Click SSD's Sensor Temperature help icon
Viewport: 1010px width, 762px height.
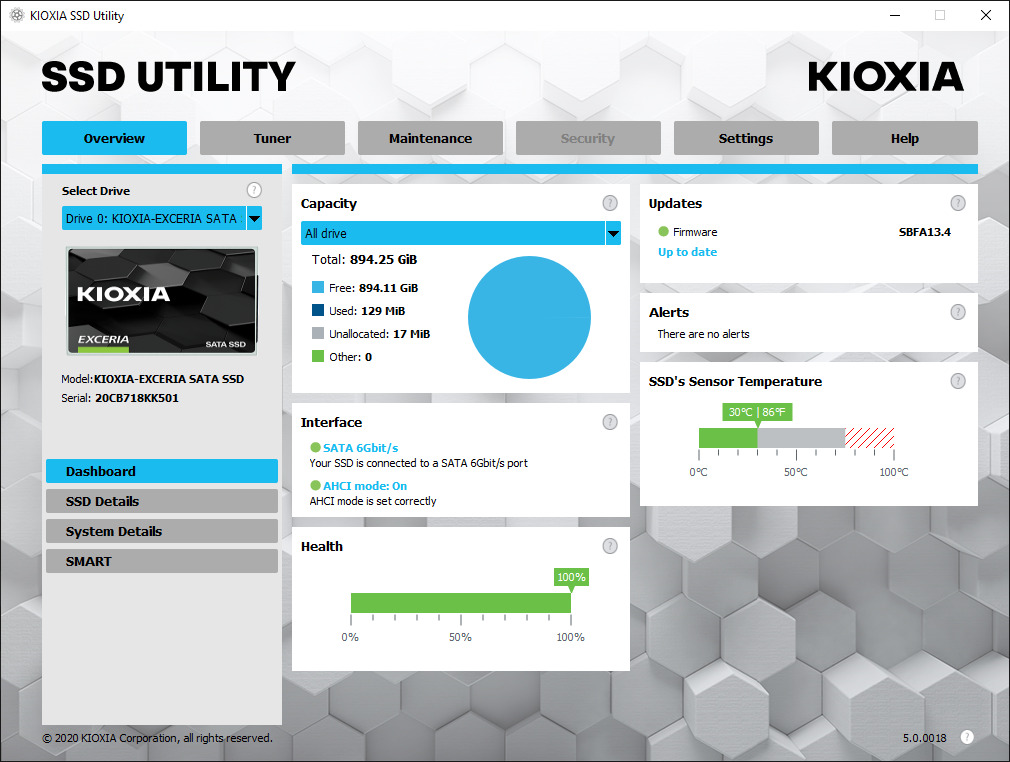point(958,381)
